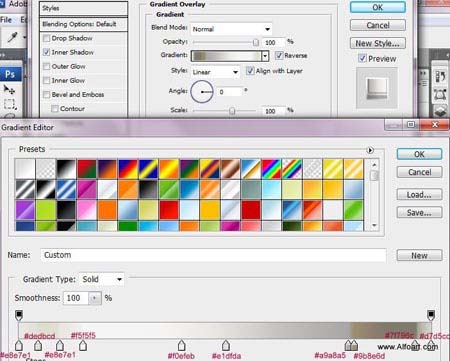Select the color stop labeled #f0efeb

[181, 345]
